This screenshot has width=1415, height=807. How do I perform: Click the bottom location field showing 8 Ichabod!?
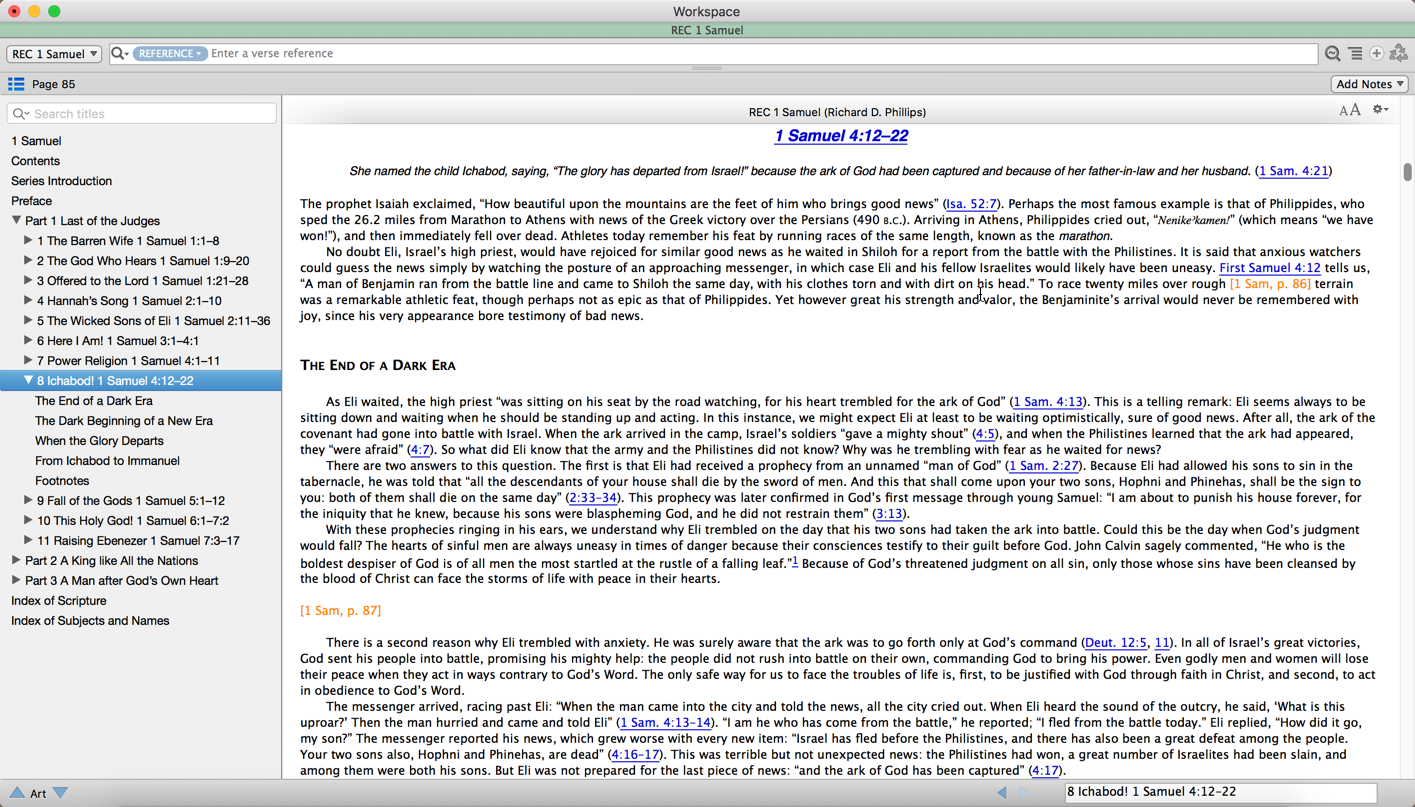tap(1220, 792)
